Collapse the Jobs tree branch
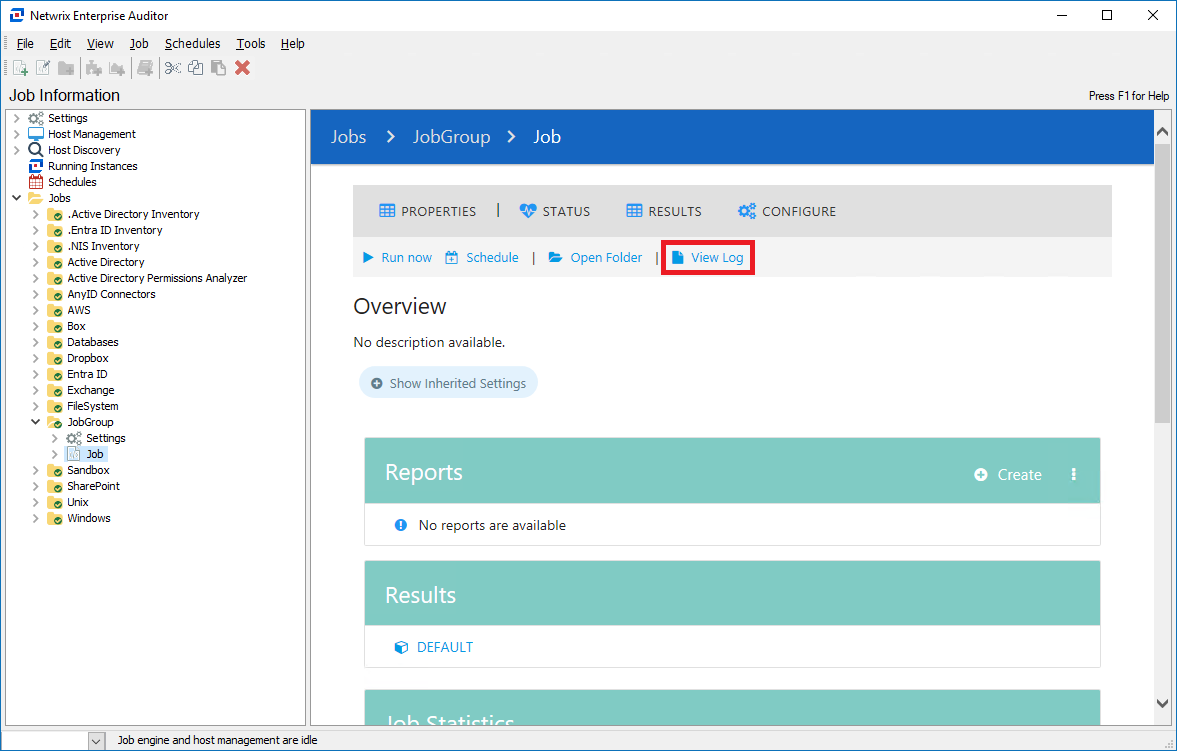 [16, 198]
